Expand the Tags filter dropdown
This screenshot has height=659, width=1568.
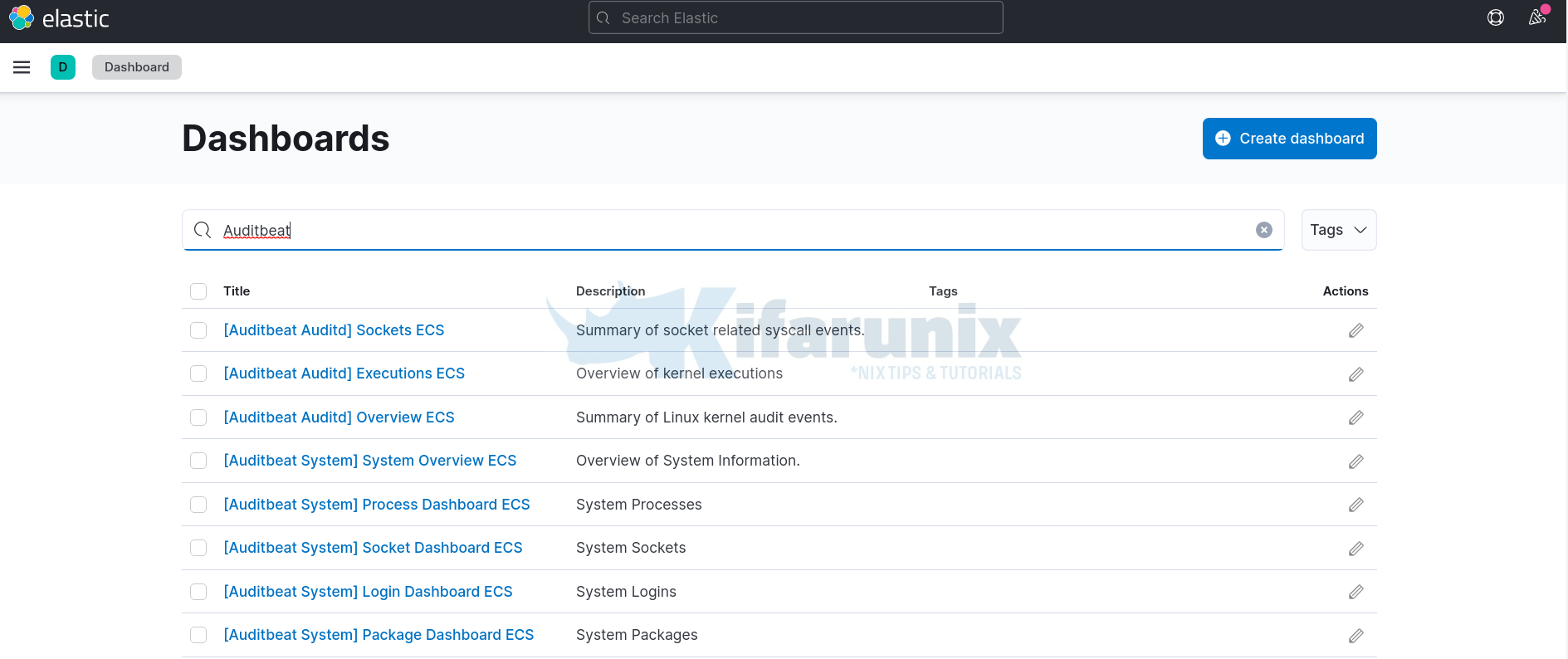tap(1339, 230)
